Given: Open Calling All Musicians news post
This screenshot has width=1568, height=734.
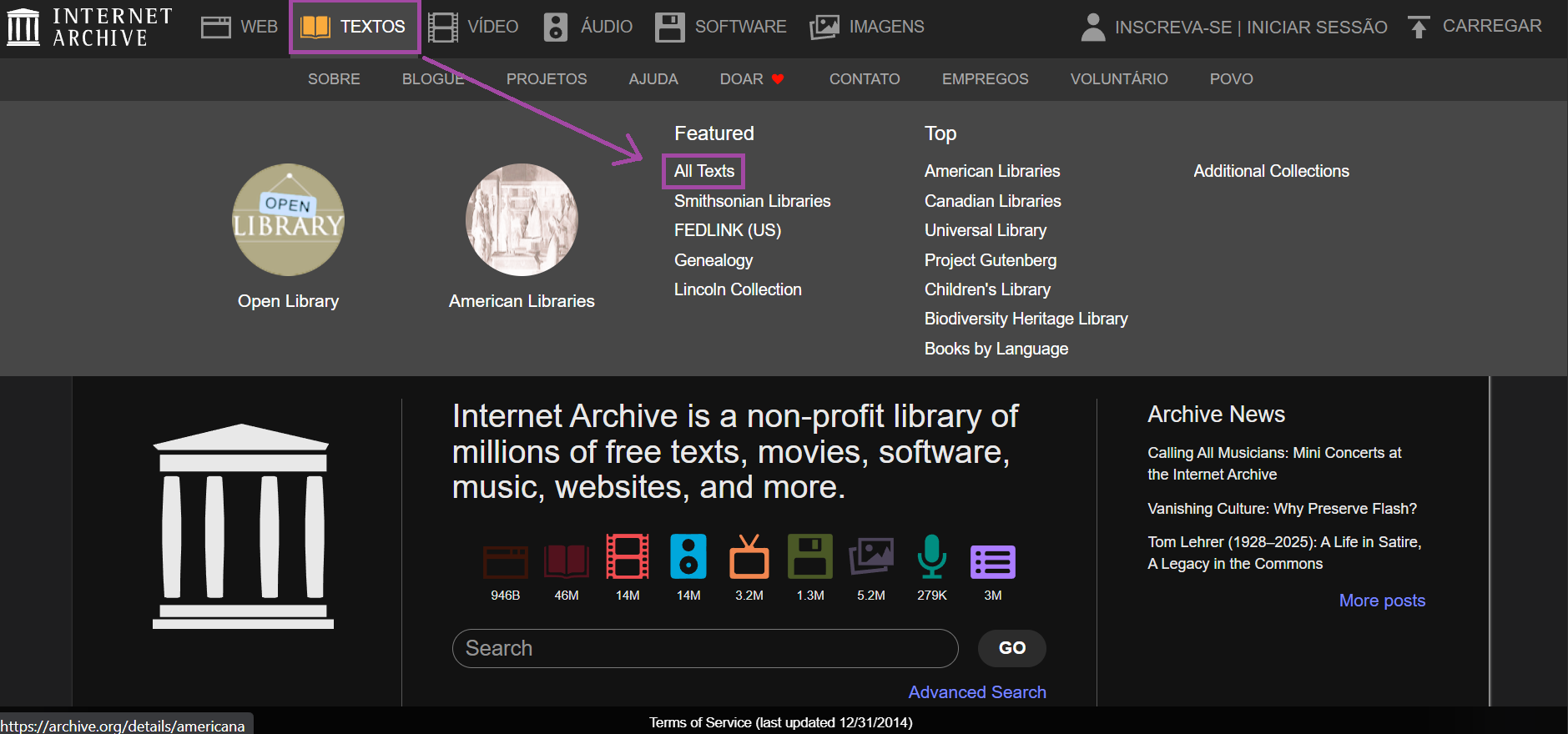Looking at the screenshot, I should point(1274,464).
